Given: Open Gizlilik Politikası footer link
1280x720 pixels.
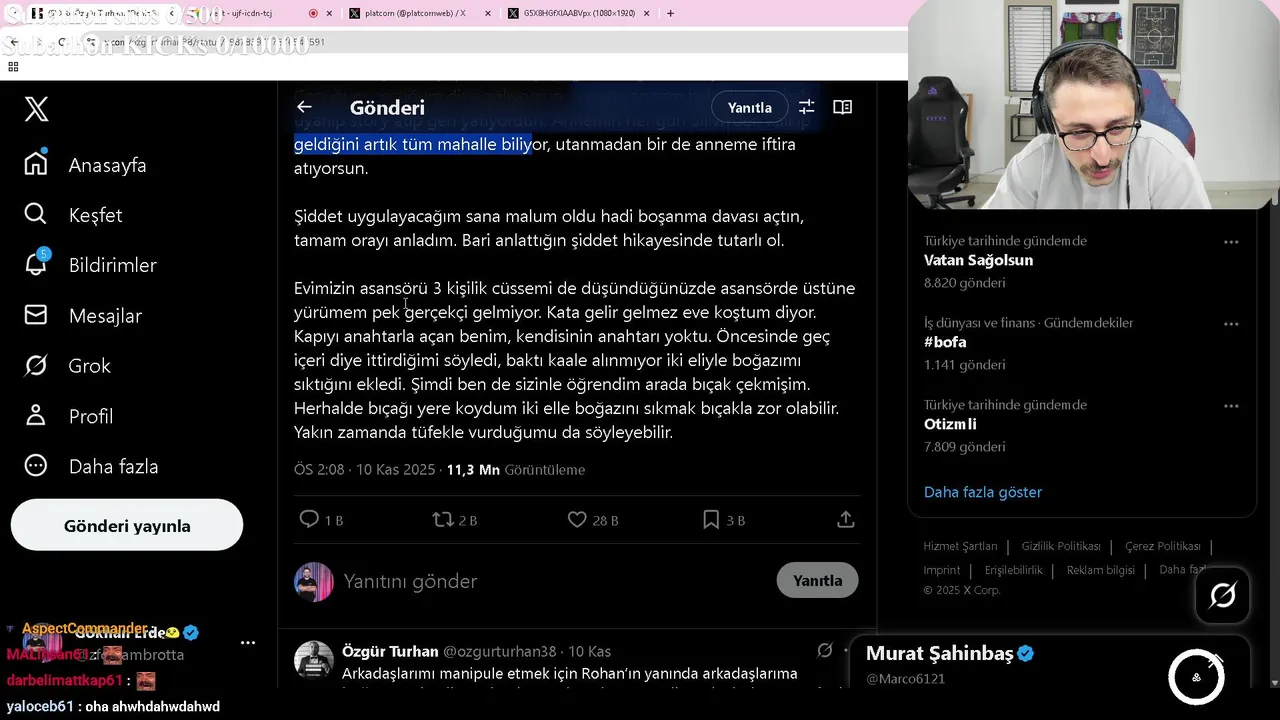Looking at the screenshot, I should [x=1061, y=546].
